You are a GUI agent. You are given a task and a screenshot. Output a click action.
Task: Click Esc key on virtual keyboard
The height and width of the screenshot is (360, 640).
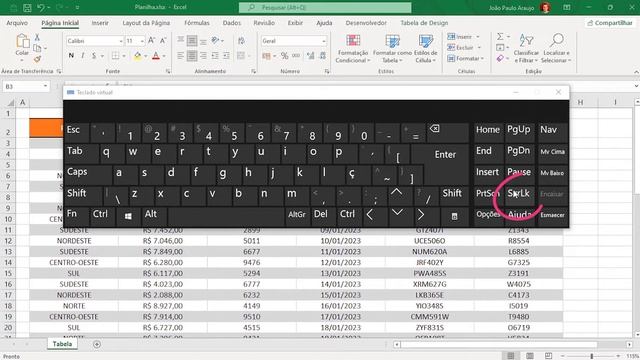pyautogui.click(x=77, y=133)
